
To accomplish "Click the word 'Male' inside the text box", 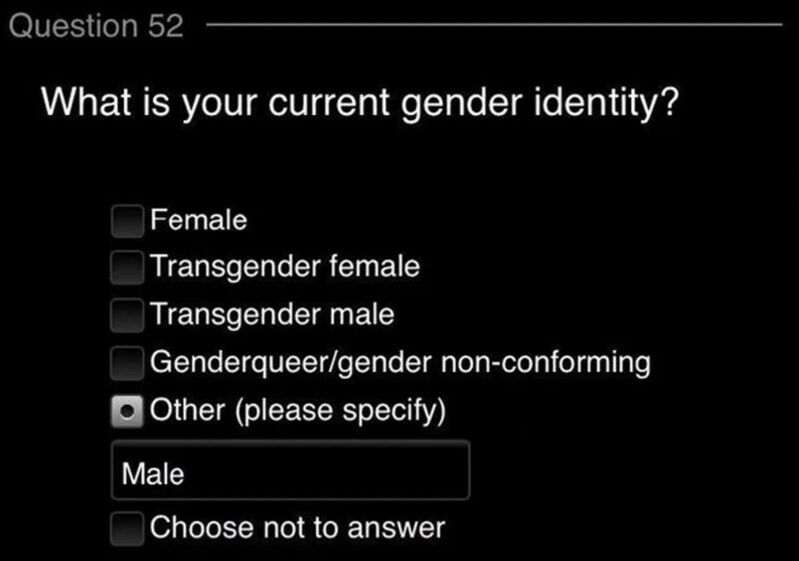I will [153, 474].
